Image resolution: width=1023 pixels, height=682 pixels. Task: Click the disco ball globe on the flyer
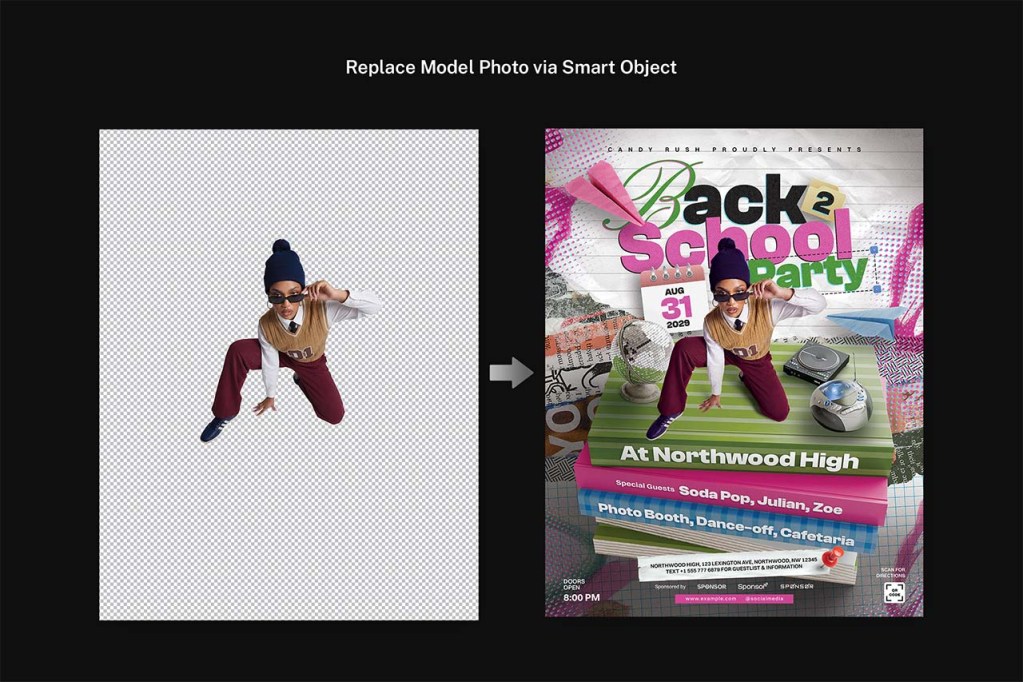[x=641, y=360]
